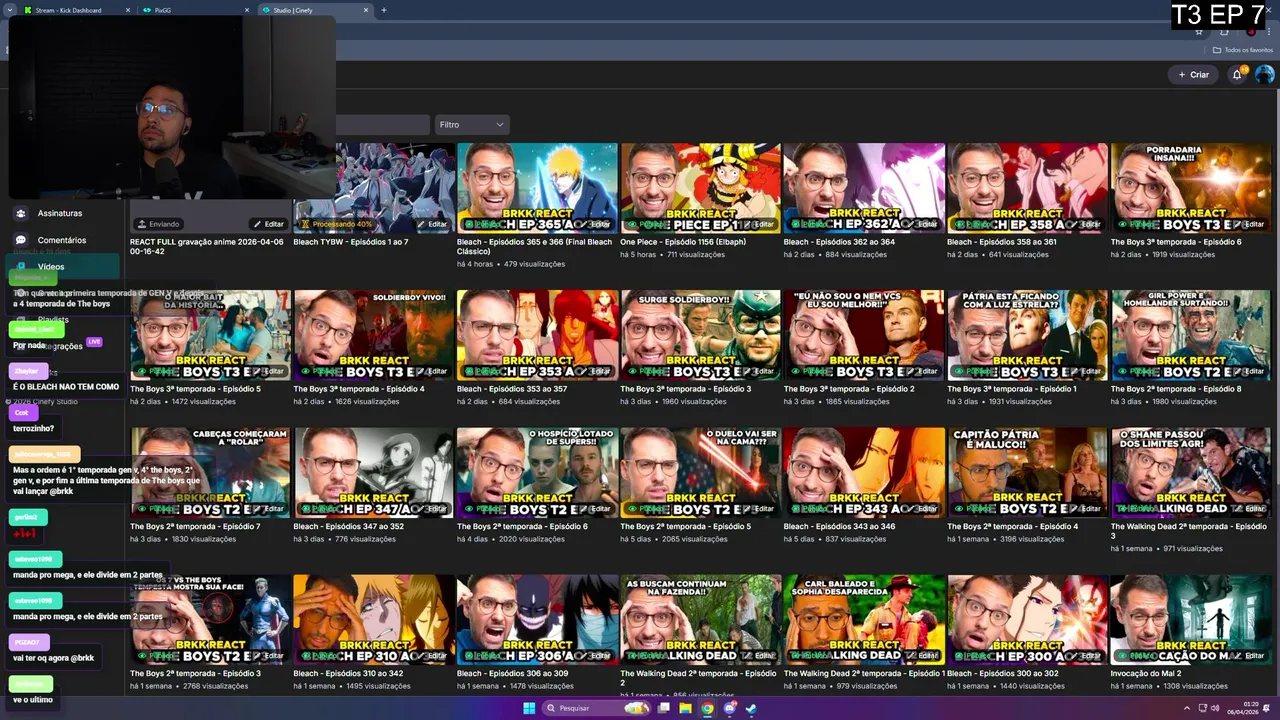Image resolution: width=1280 pixels, height=720 pixels.
Task: Click title The Boys 2ª temporada - Episódio 7
Action: (x=195, y=527)
